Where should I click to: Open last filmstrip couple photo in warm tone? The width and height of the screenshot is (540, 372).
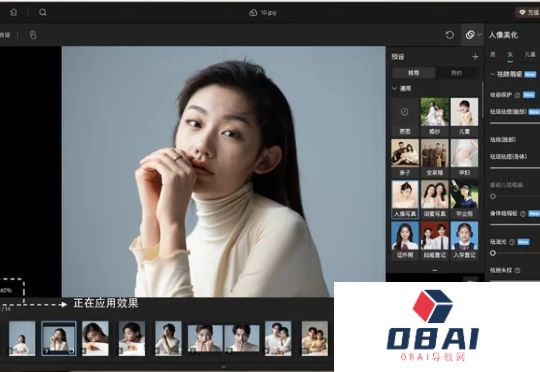[315, 338]
